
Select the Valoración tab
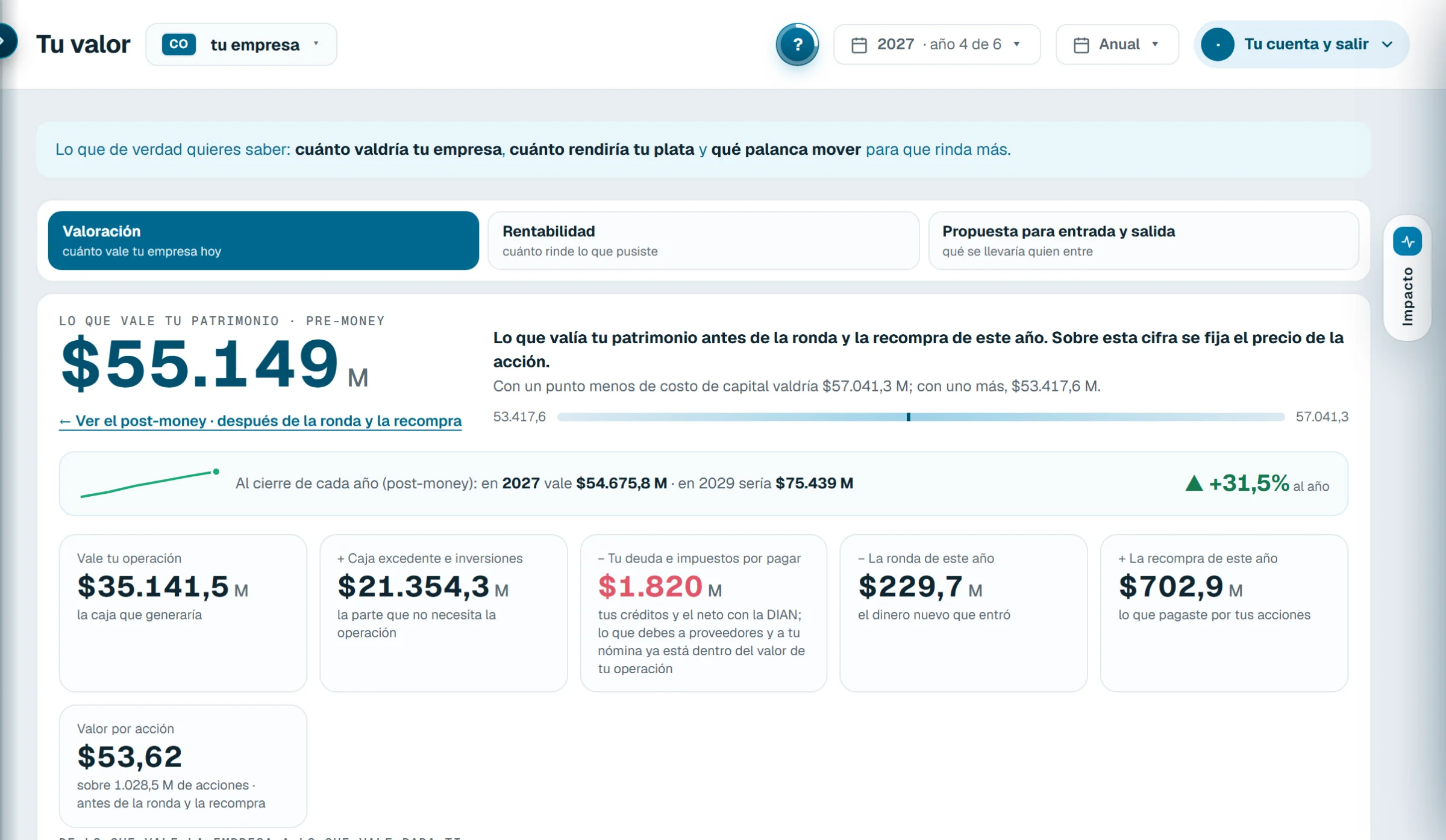click(263, 240)
